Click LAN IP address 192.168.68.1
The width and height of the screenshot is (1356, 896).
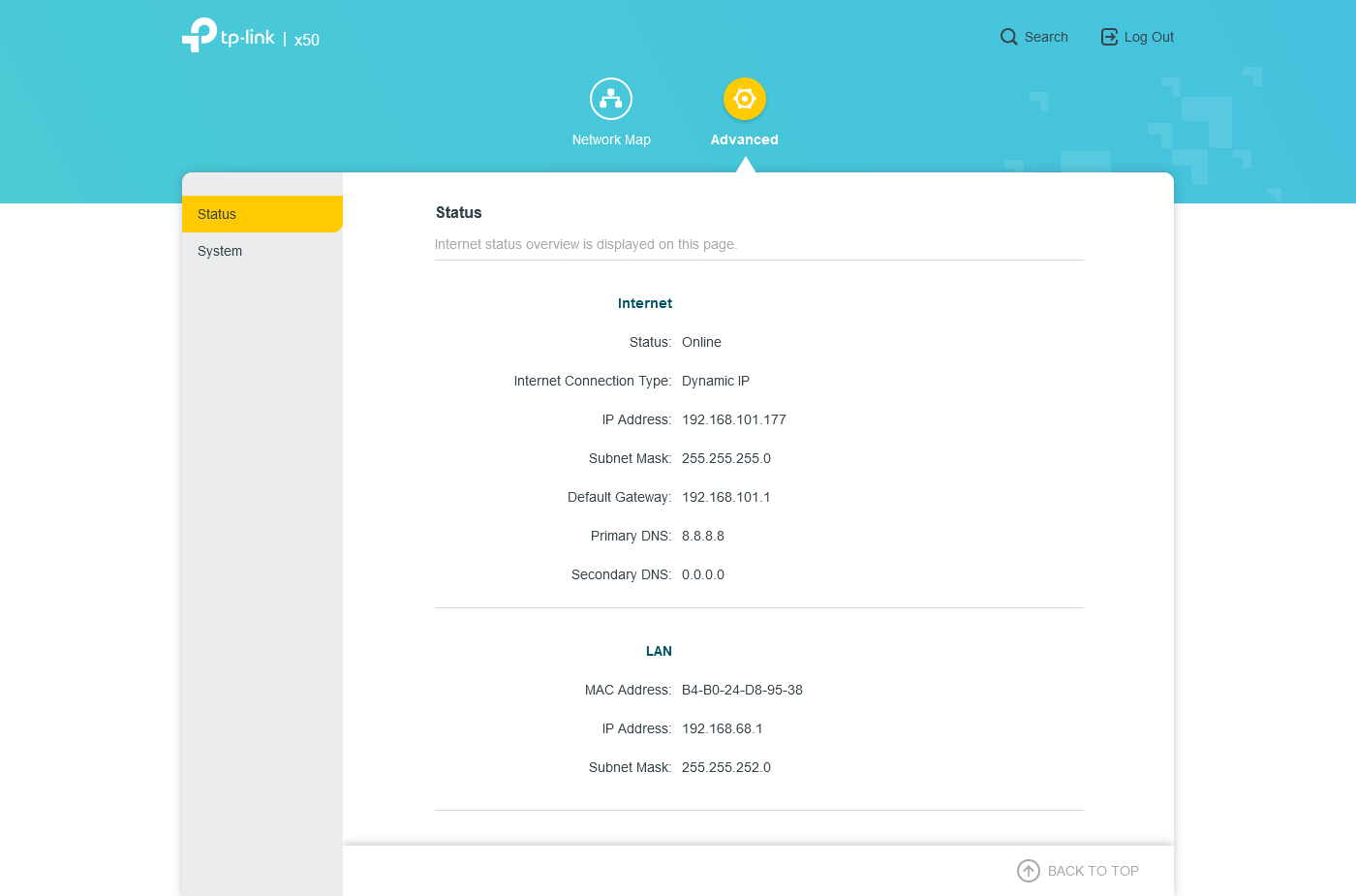click(x=723, y=728)
